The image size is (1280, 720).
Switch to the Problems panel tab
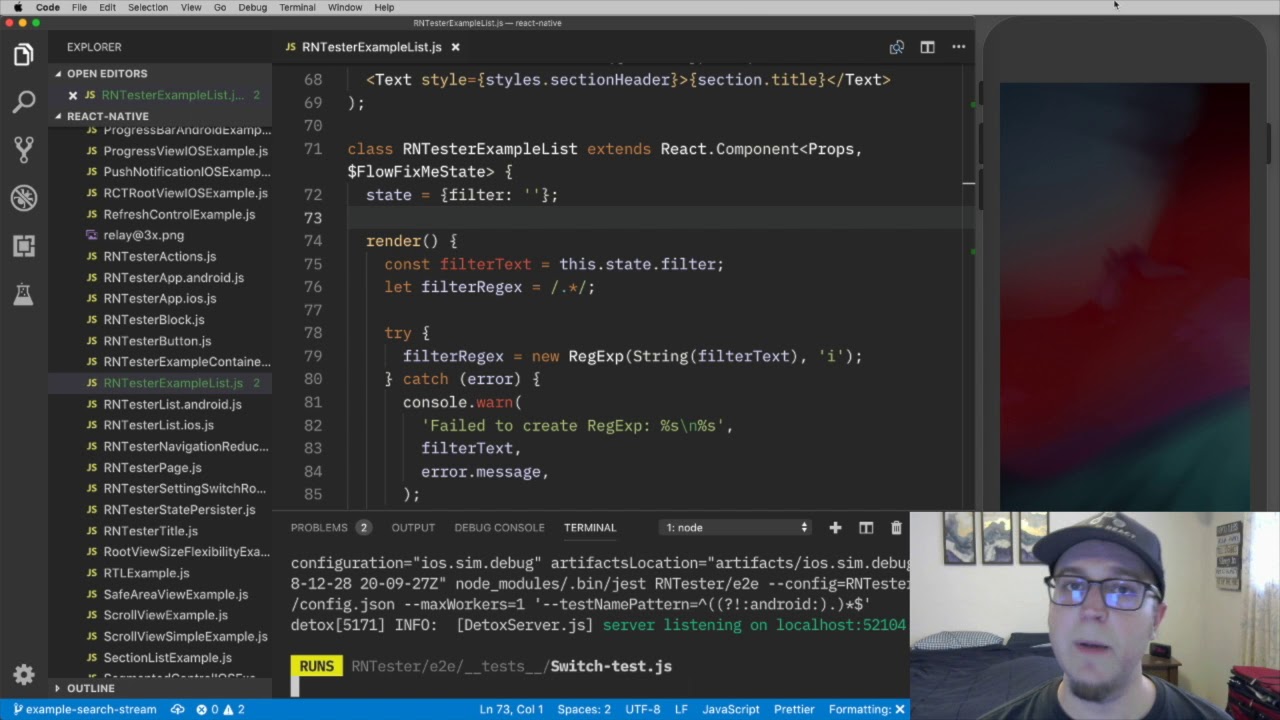(x=331, y=527)
